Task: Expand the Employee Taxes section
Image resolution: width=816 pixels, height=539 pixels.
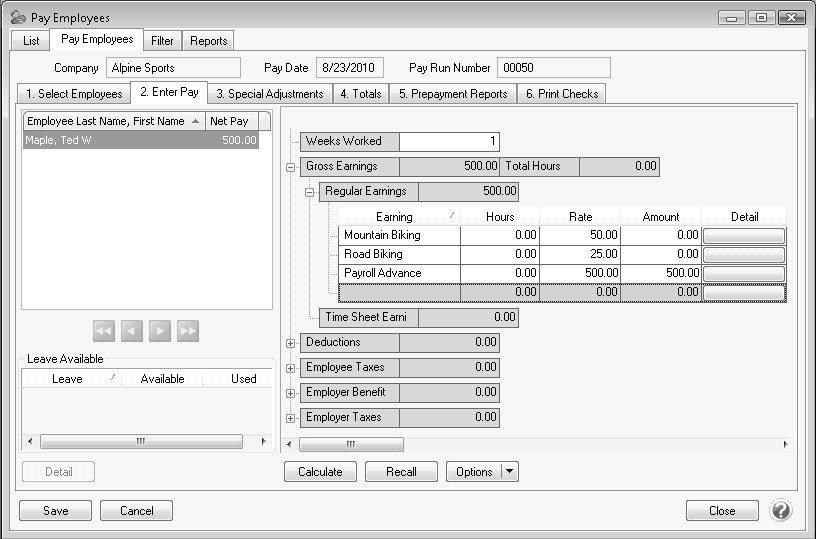Action: coord(291,368)
